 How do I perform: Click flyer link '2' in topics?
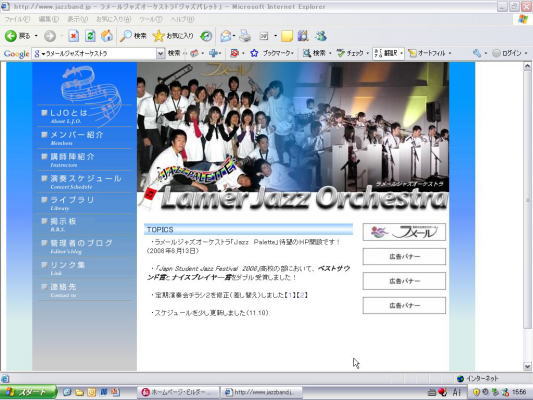[x=302, y=295]
